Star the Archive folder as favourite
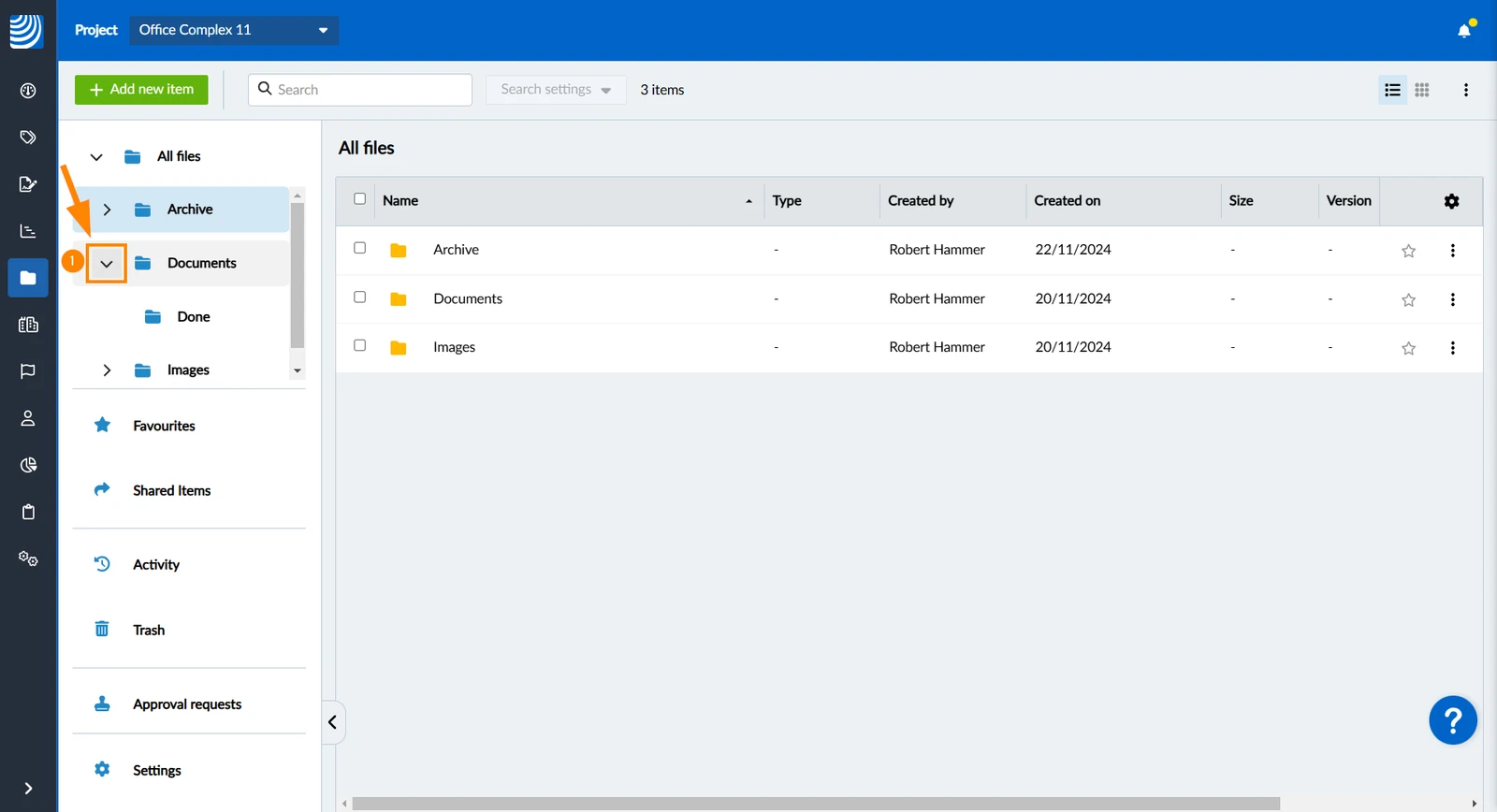 tap(1408, 251)
